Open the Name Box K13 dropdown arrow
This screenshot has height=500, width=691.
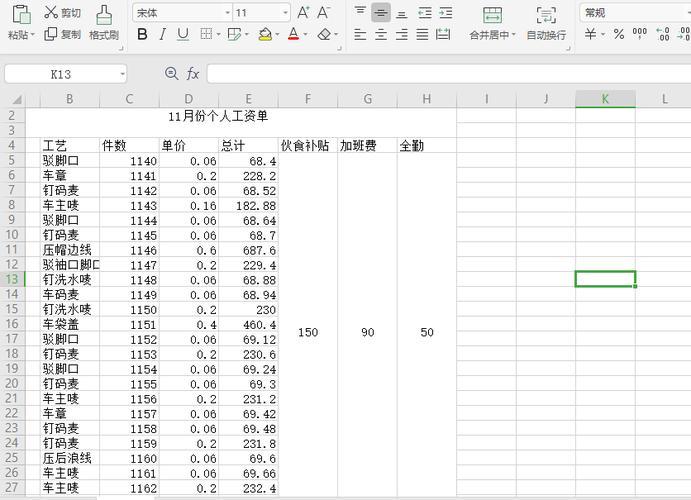tap(123, 74)
